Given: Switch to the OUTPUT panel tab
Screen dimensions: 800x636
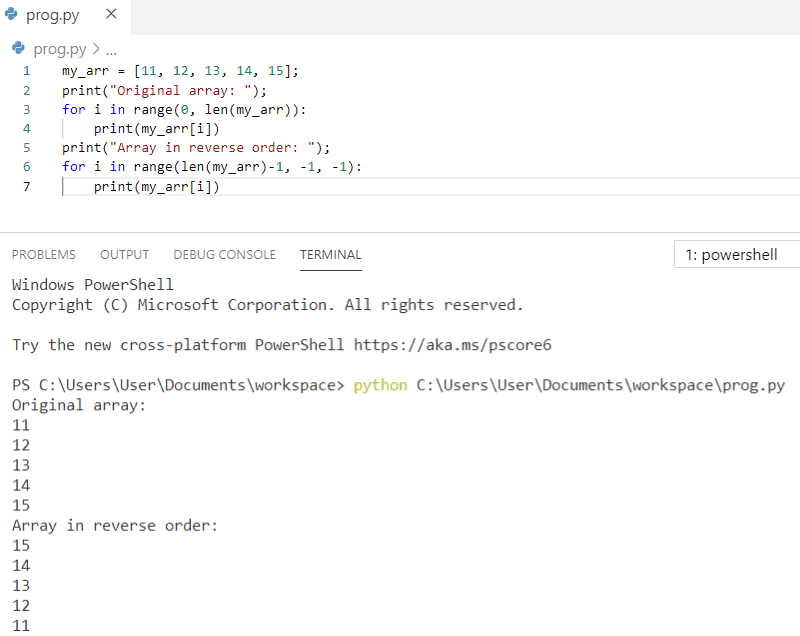Looking at the screenshot, I should click(124, 255).
